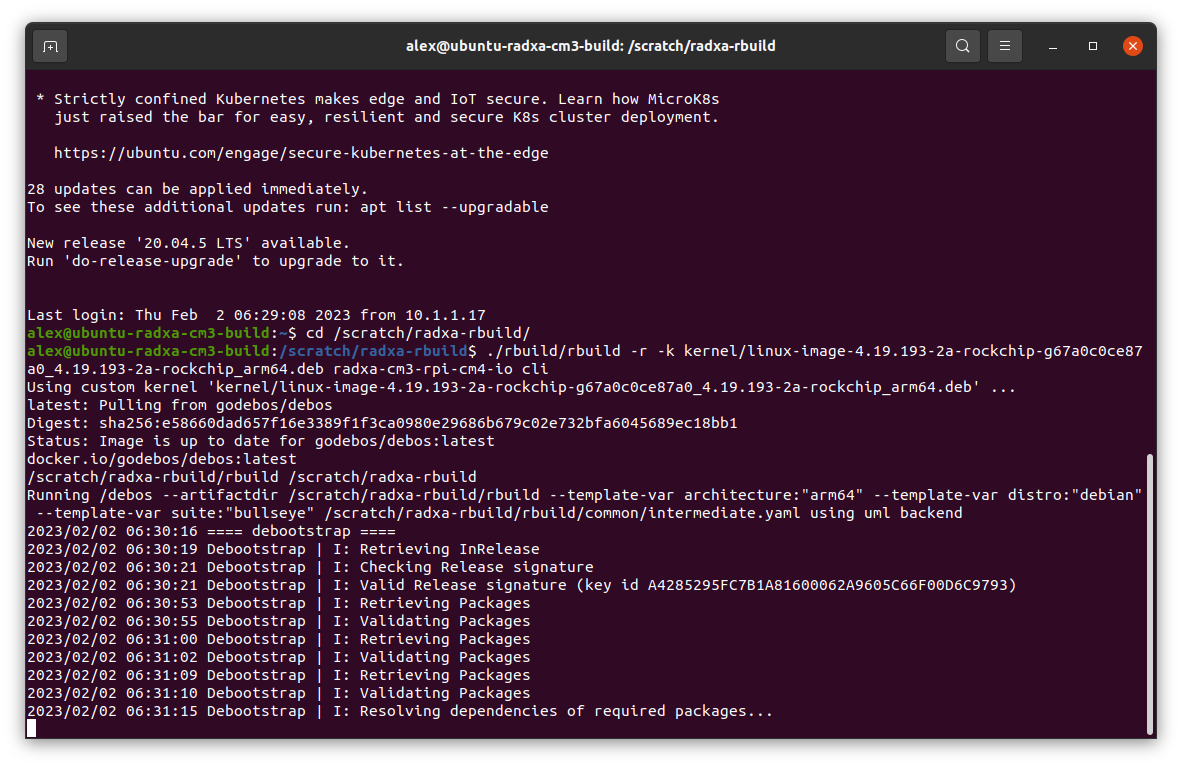Screen dimensions: 1182x767
Task: Click the sha256 digest hash
Action: pos(418,423)
